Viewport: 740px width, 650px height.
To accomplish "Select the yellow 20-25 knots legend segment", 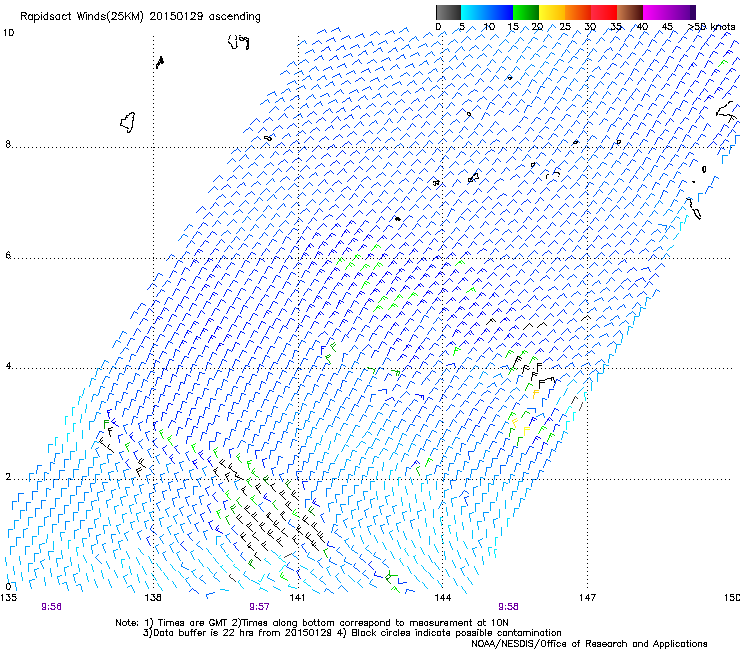I will point(552,12).
